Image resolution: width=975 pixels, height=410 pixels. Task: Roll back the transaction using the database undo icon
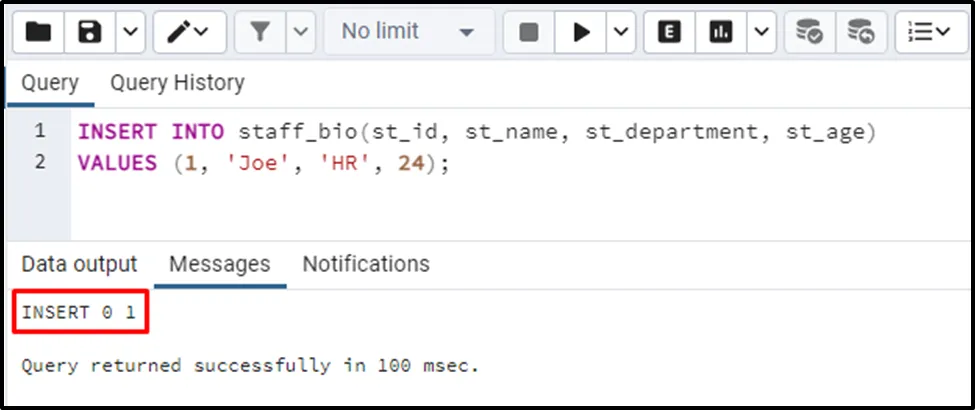pyautogui.click(x=860, y=33)
